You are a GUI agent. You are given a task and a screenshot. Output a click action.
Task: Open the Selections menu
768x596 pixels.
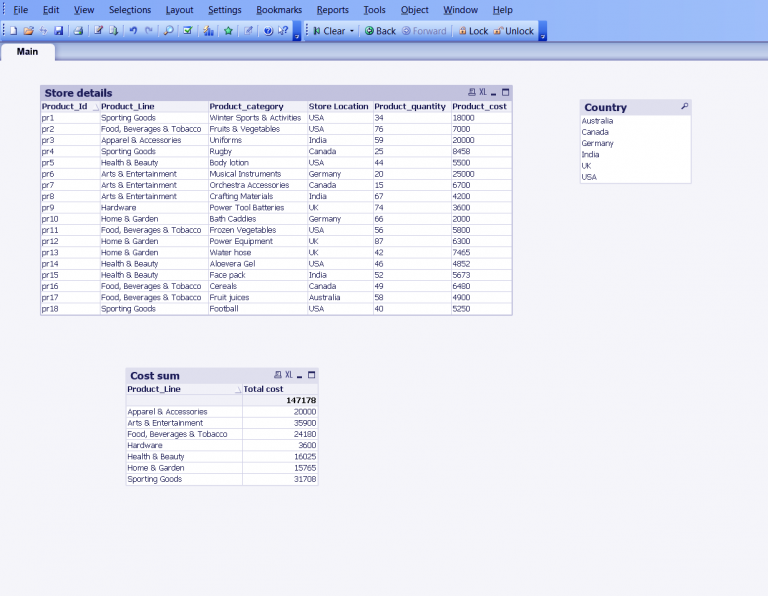[x=130, y=10]
